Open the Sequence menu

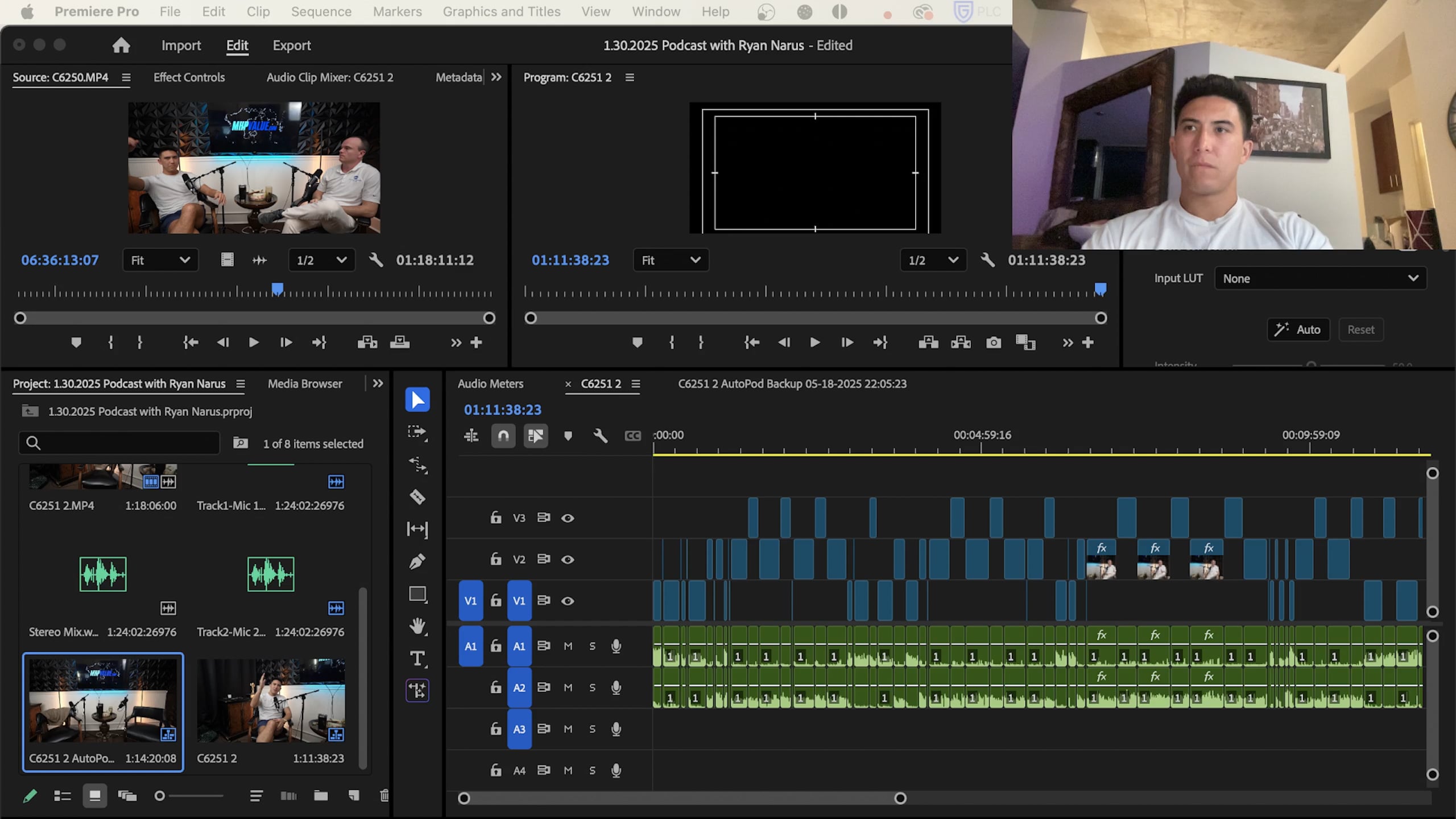pyautogui.click(x=321, y=11)
